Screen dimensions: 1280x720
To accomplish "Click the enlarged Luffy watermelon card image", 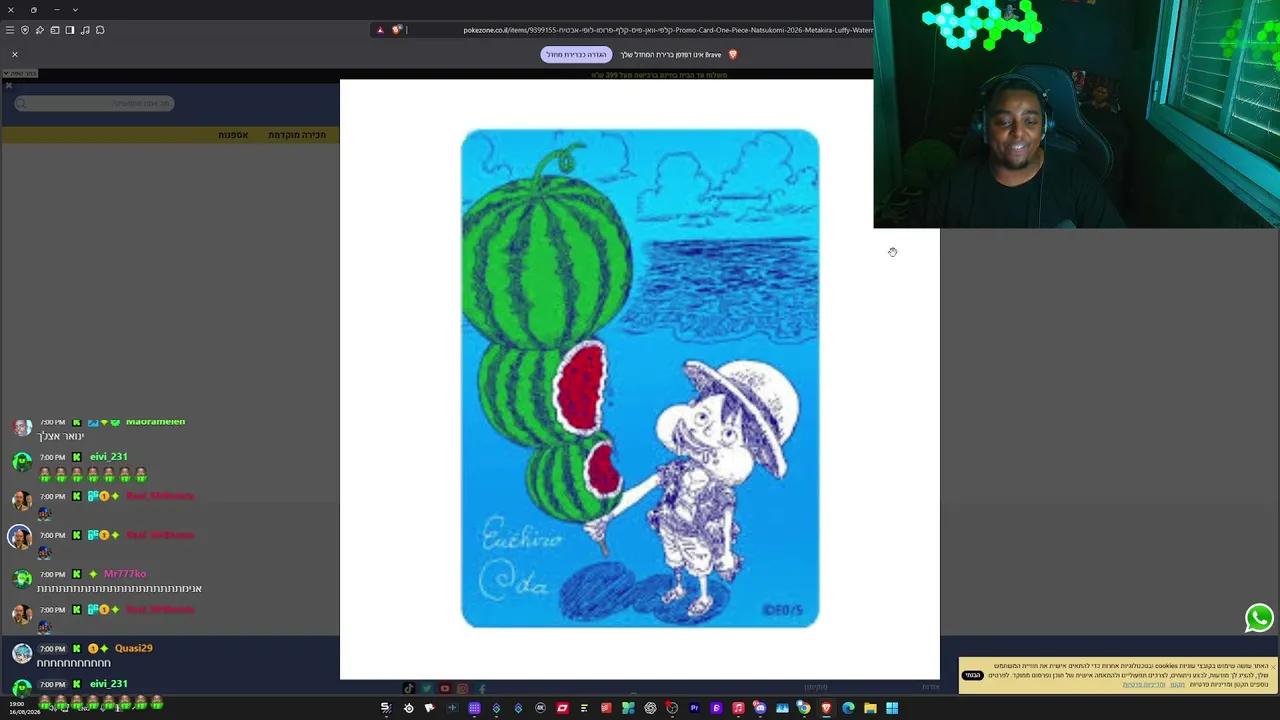I will tap(640, 378).
